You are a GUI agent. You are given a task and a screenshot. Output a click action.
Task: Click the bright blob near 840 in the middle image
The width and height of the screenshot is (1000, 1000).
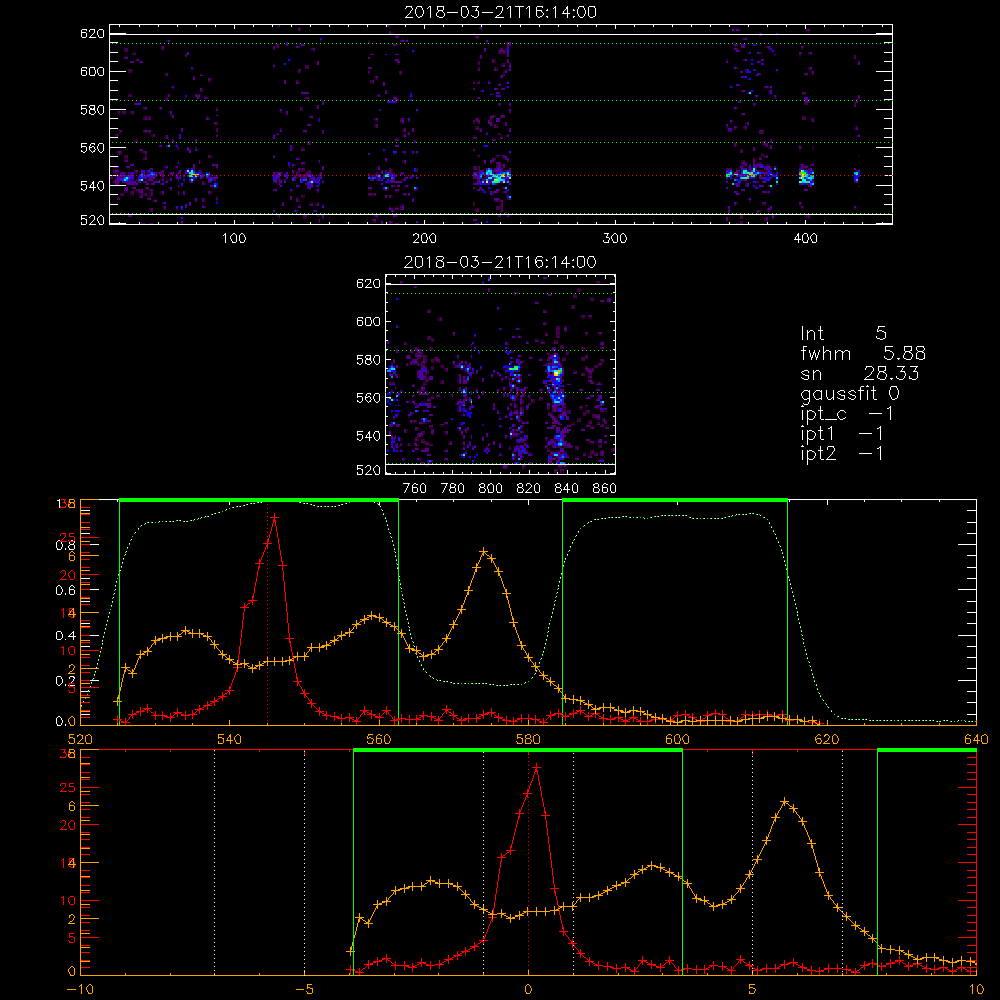tap(556, 372)
